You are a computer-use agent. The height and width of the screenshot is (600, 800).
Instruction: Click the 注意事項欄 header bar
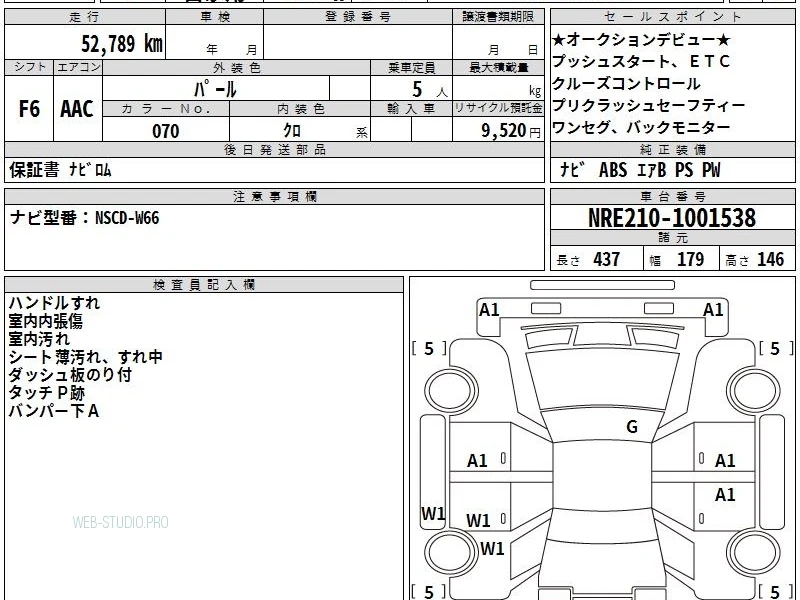click(x=274, y=196)
